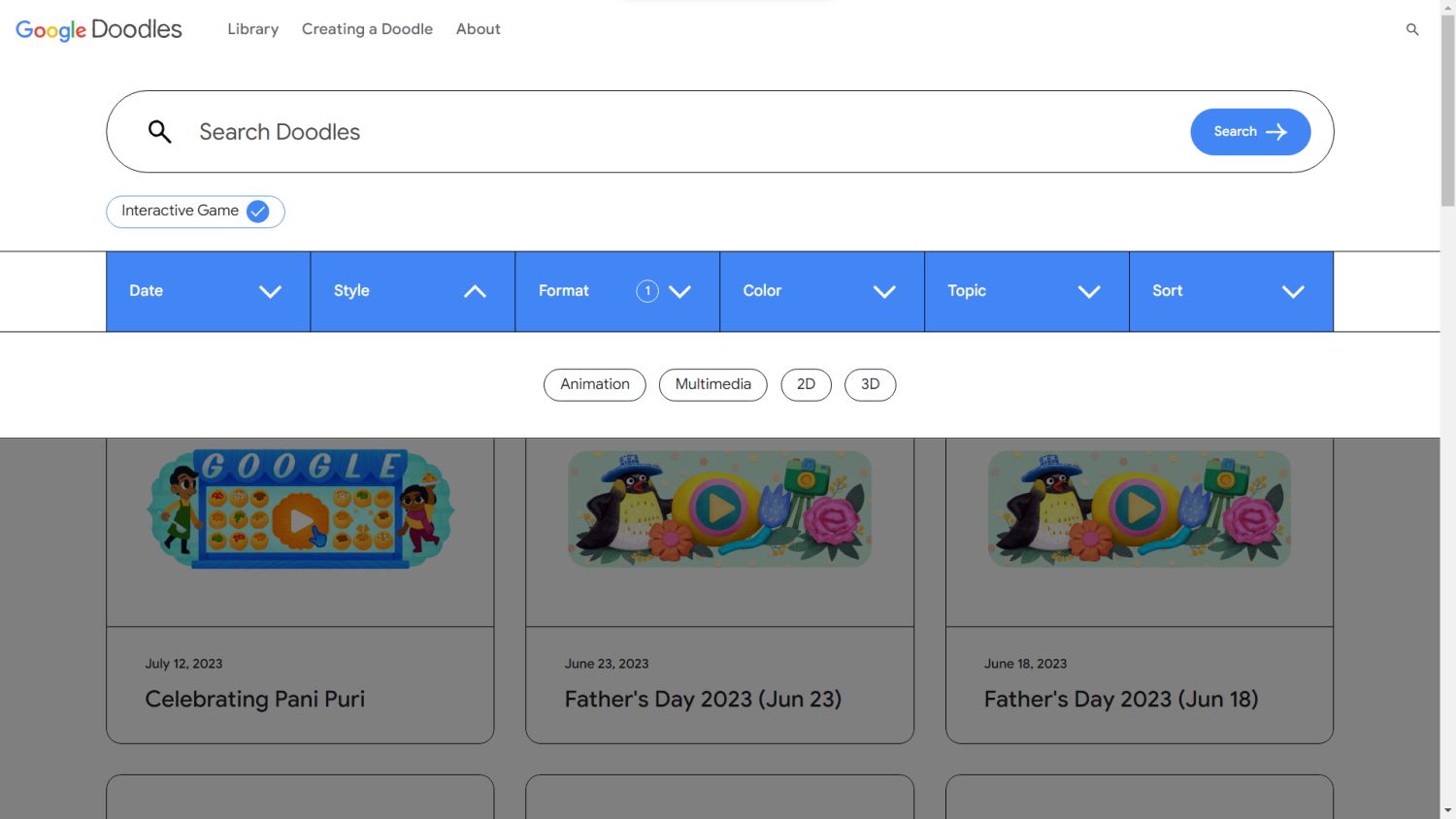Open the Sort dropdown
Screen dimensions: 1456x819
[x=1230, y=291]
